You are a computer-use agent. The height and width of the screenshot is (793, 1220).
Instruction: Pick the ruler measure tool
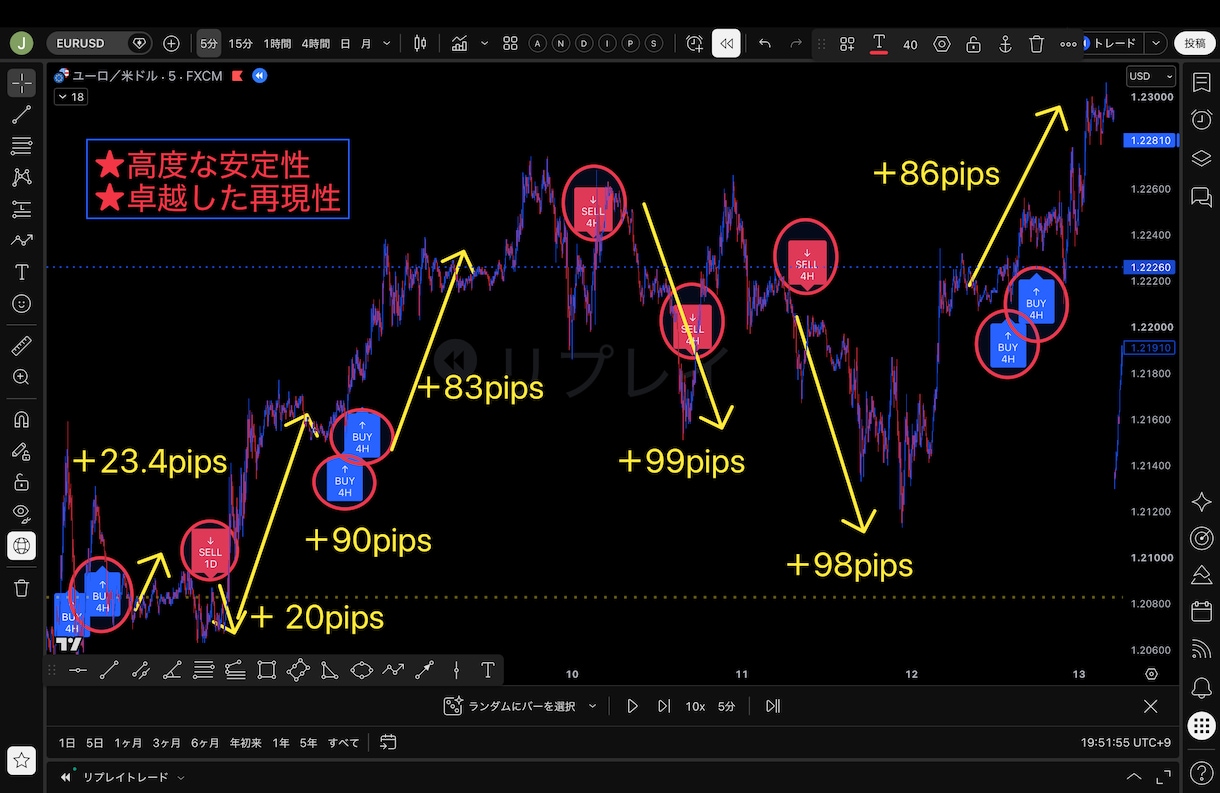[21, 346]
